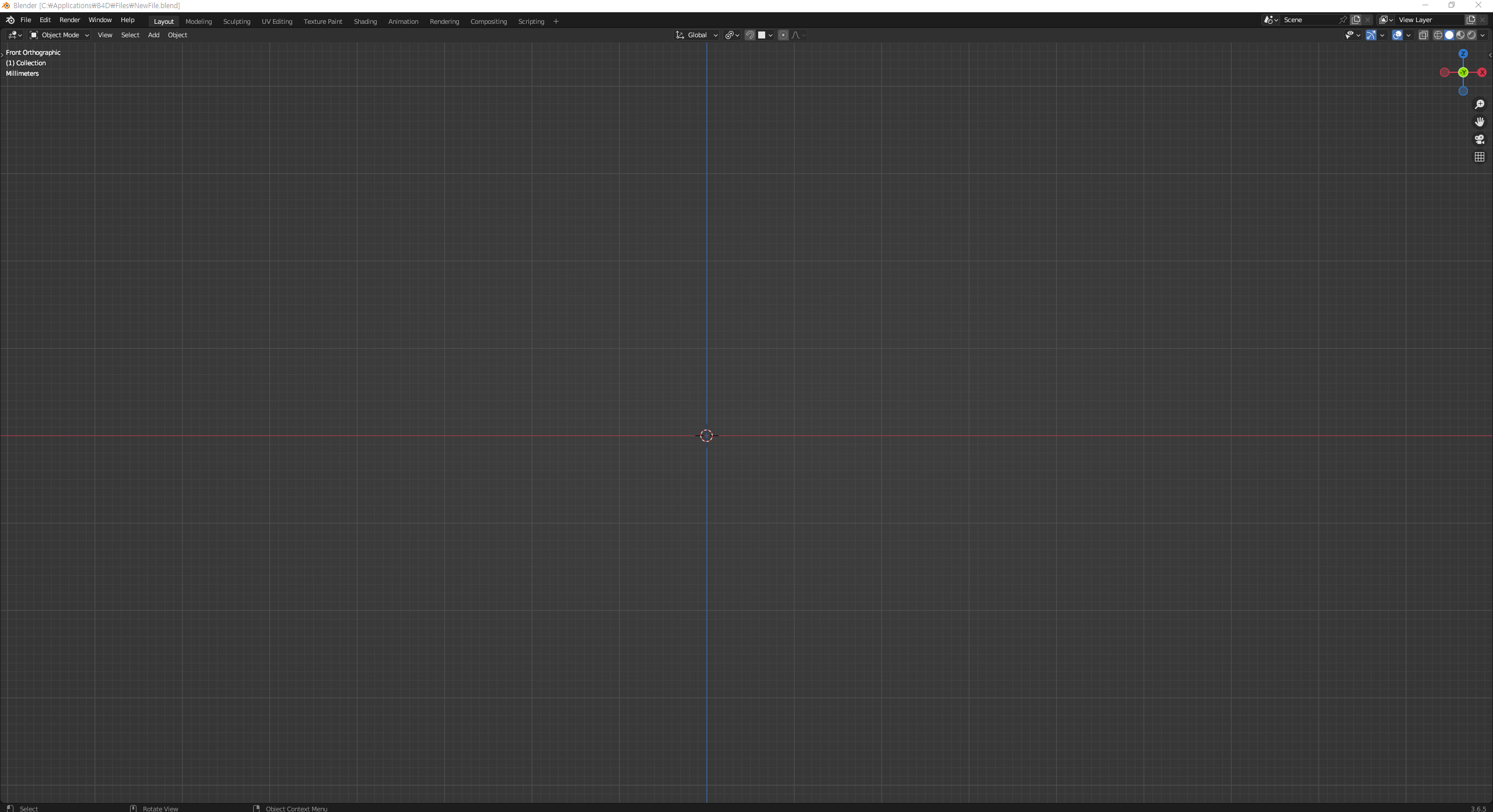Open the scene browse icon dropdown
1493x812 pixels.
tap(1271, 20)
